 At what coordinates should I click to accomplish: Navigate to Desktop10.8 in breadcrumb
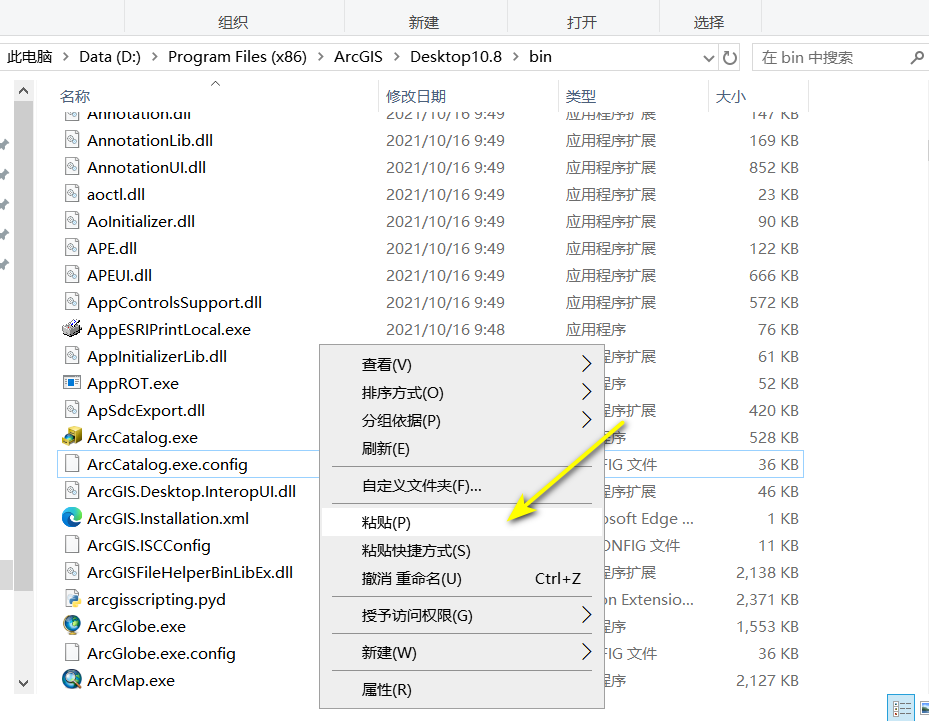(x=456, y=57)
